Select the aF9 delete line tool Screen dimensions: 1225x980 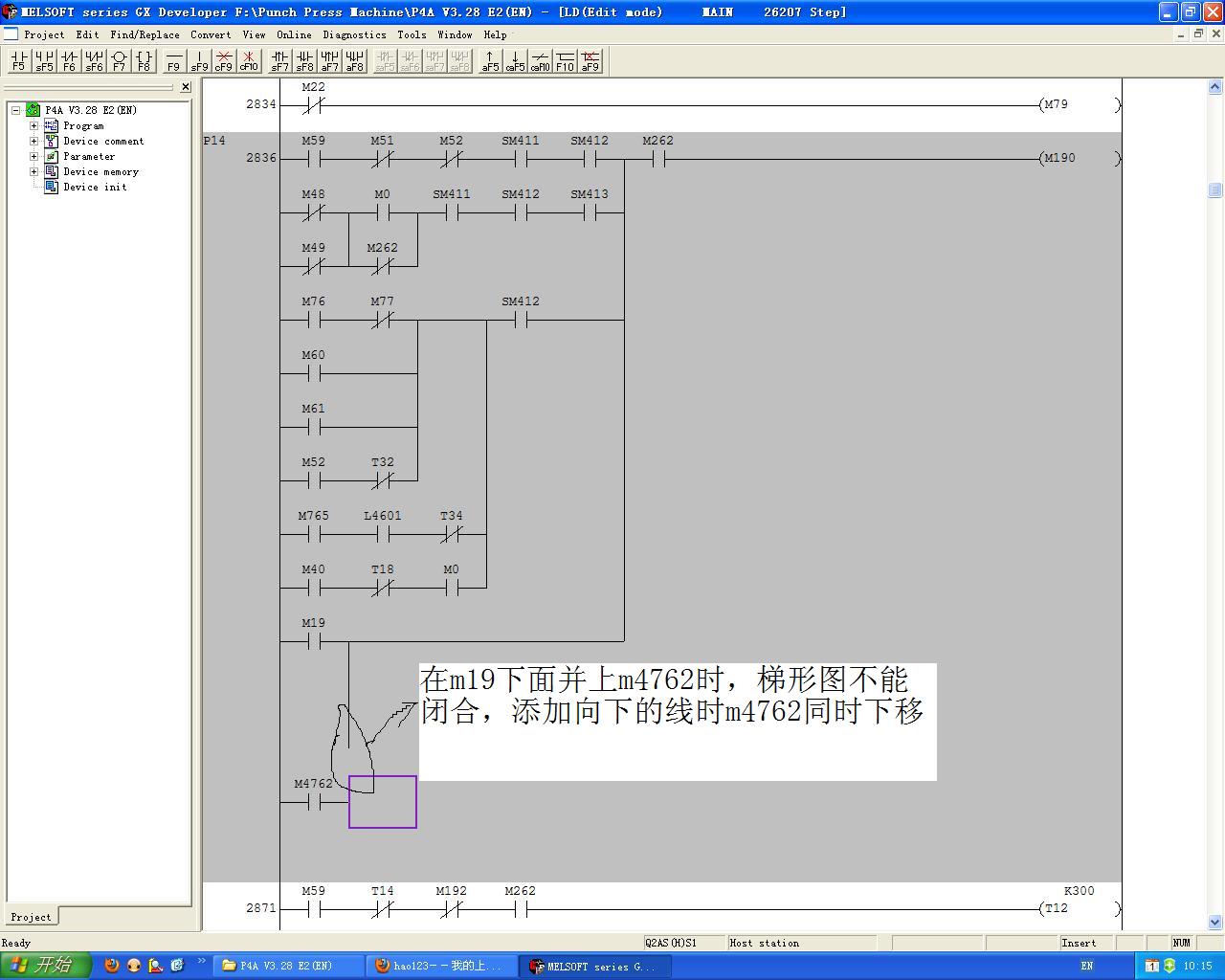(590, 61)
